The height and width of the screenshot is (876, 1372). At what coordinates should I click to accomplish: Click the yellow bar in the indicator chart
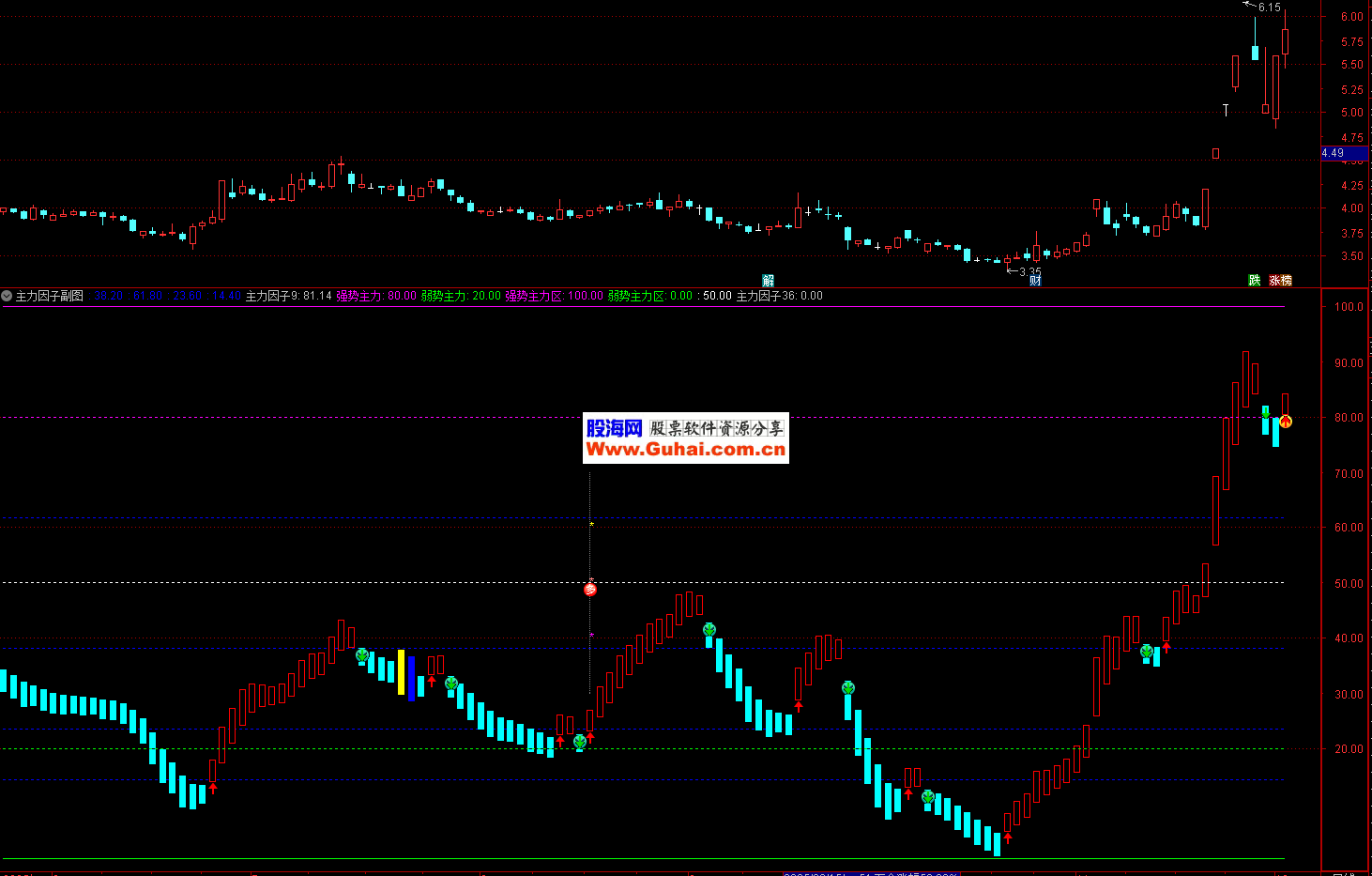(x=402, y=672)
